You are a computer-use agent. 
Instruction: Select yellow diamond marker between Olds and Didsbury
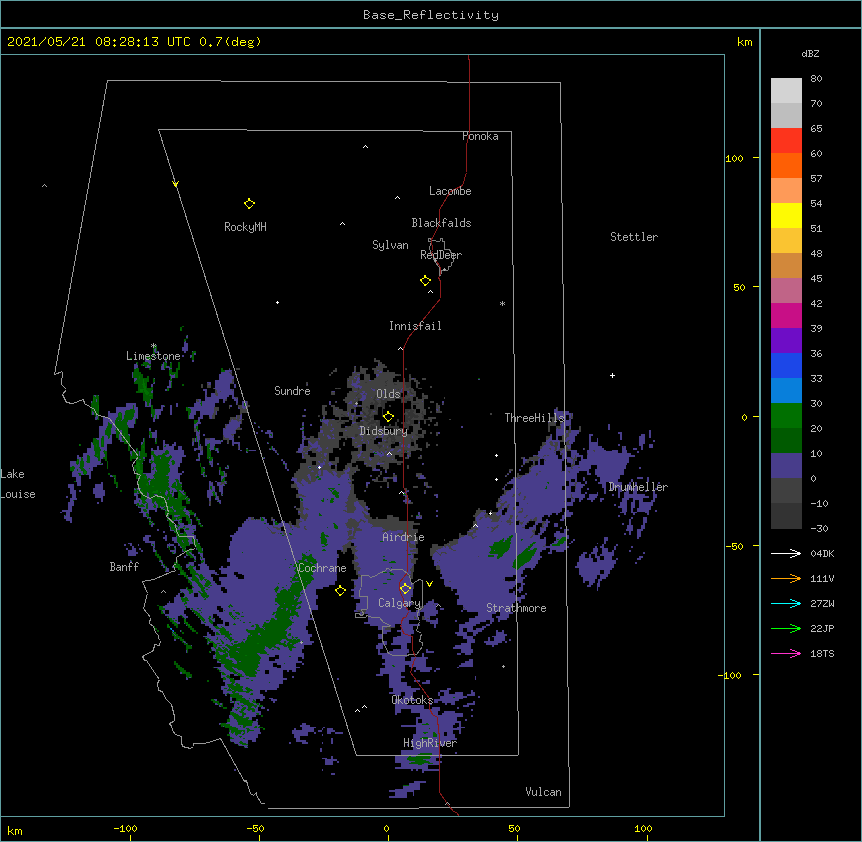click(388, 417)
